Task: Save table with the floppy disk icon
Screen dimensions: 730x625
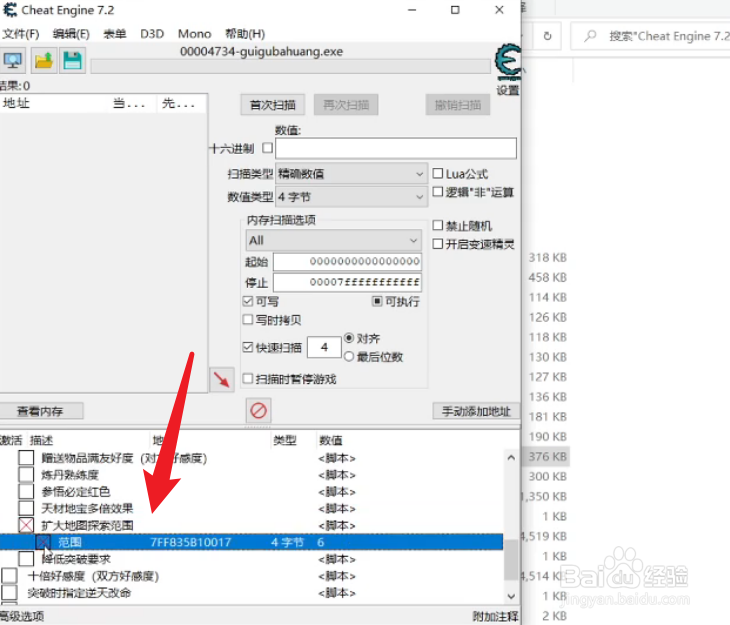Action: coord(72,61)
